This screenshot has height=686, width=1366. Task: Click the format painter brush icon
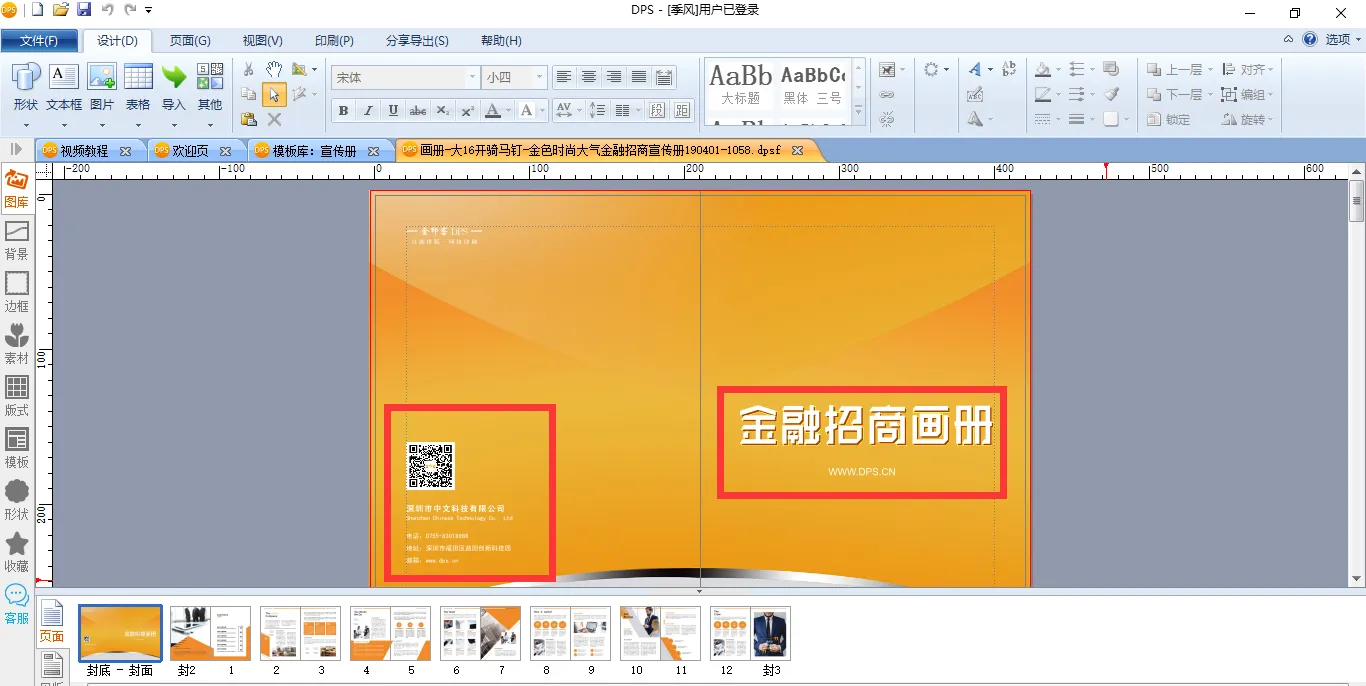1111,94
